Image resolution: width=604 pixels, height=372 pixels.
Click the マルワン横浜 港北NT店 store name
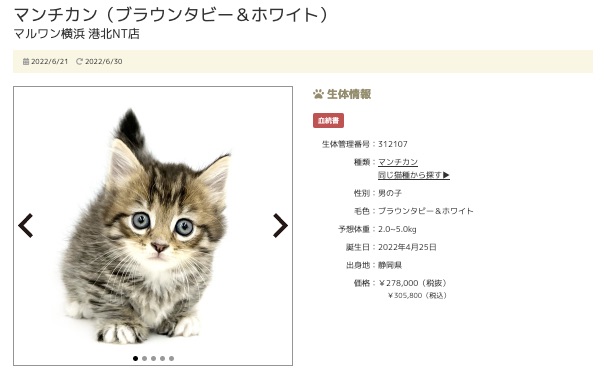coord(77,34)
